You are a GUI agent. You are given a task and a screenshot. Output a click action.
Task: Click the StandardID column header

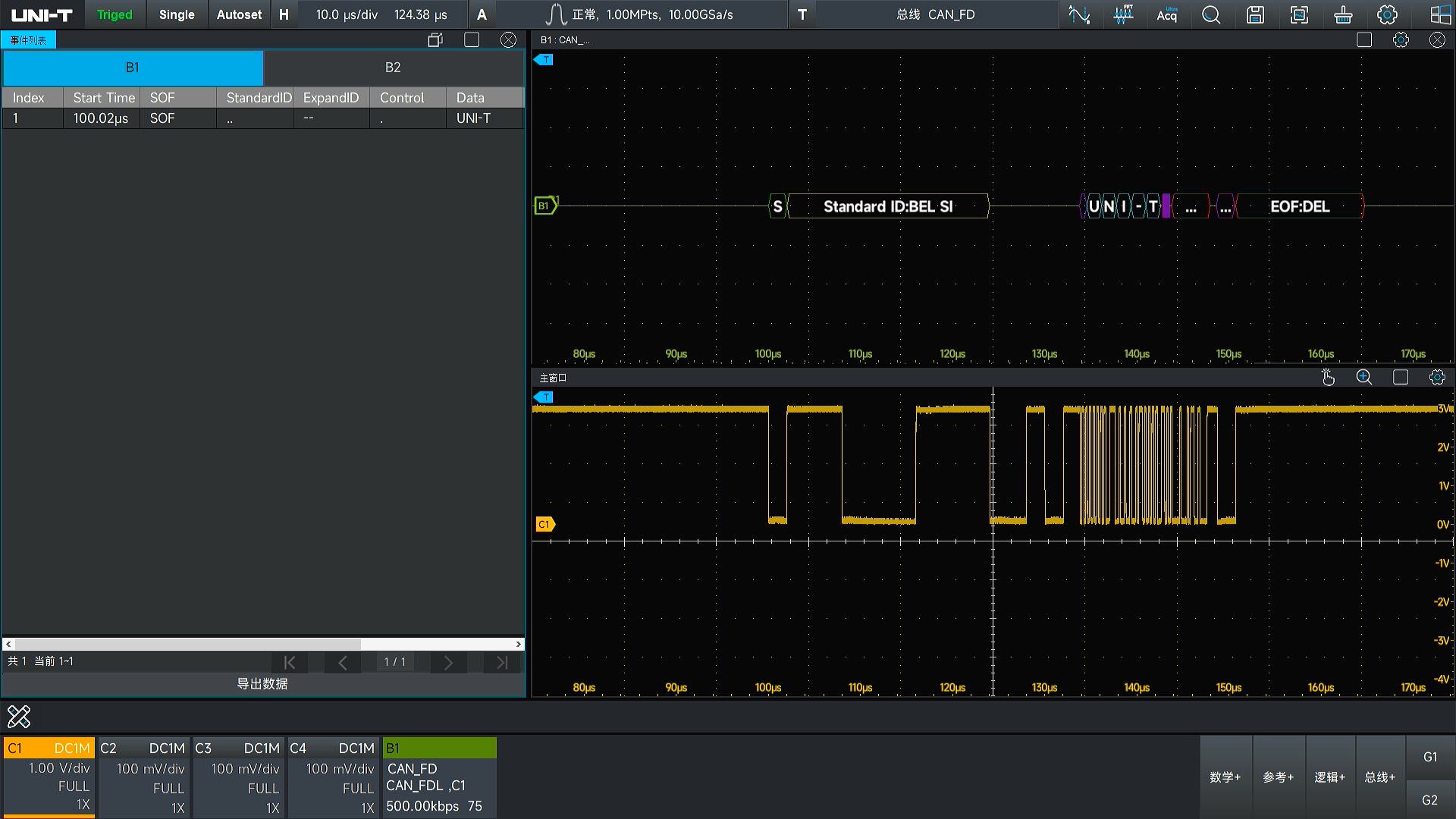[x=255, y=98]
